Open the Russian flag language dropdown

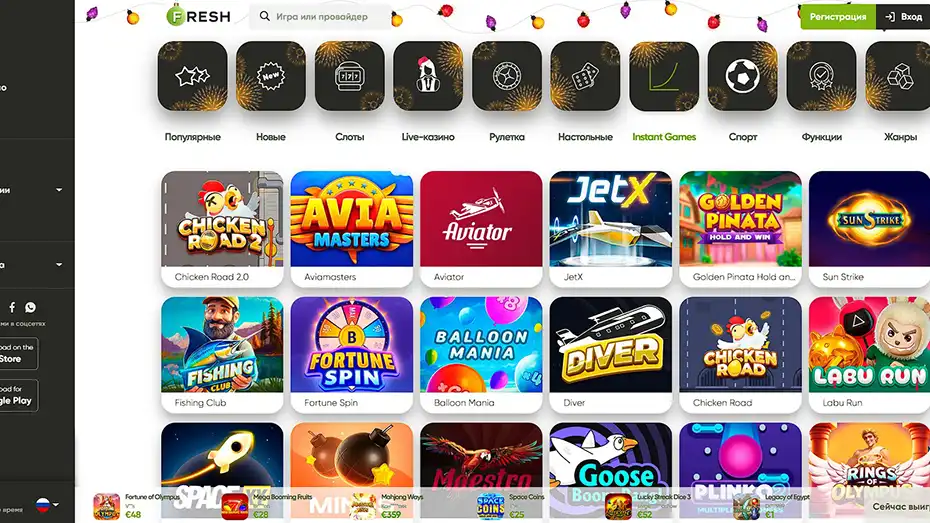coord(47,505)
